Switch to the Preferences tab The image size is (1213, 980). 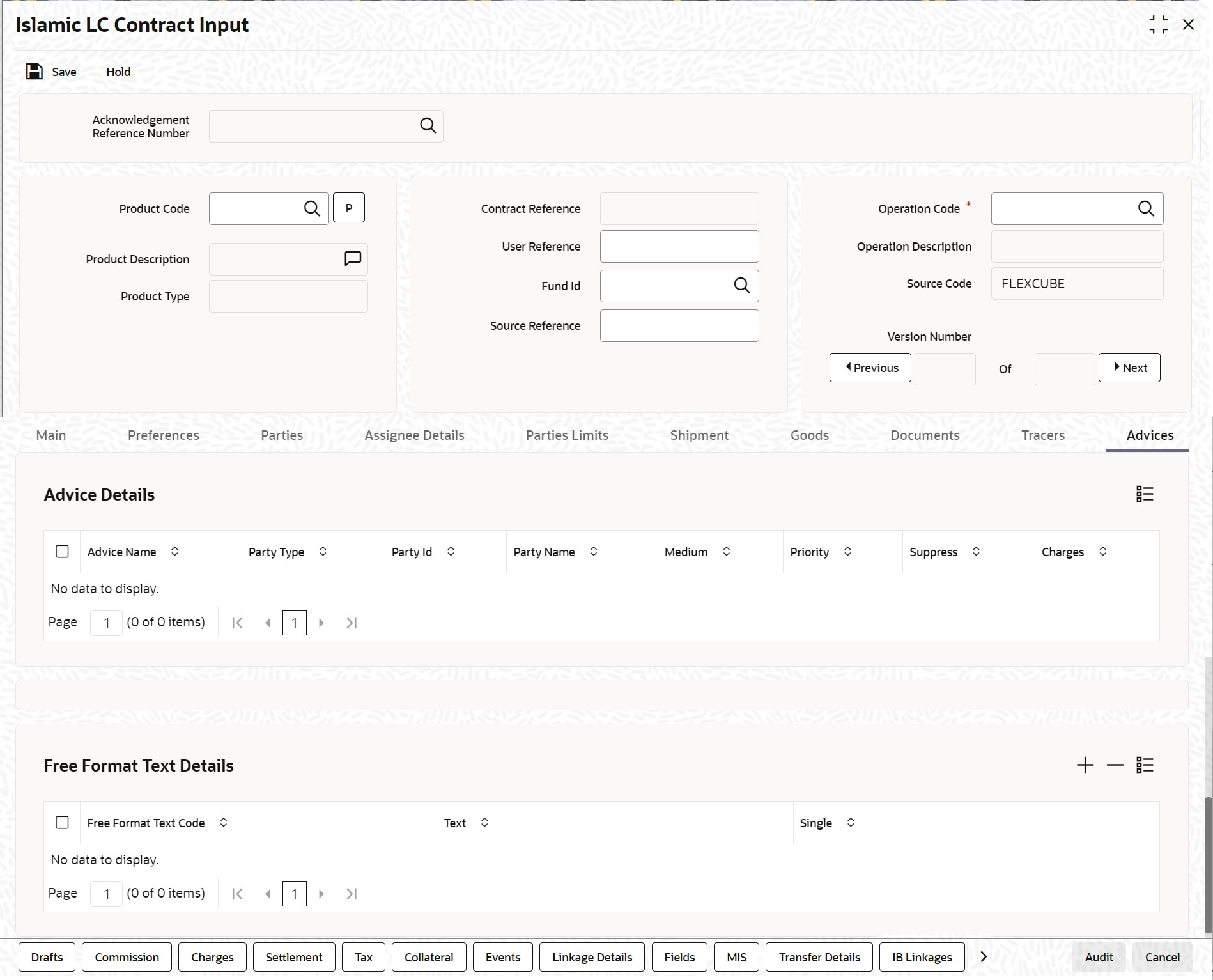tap(164, 435)
